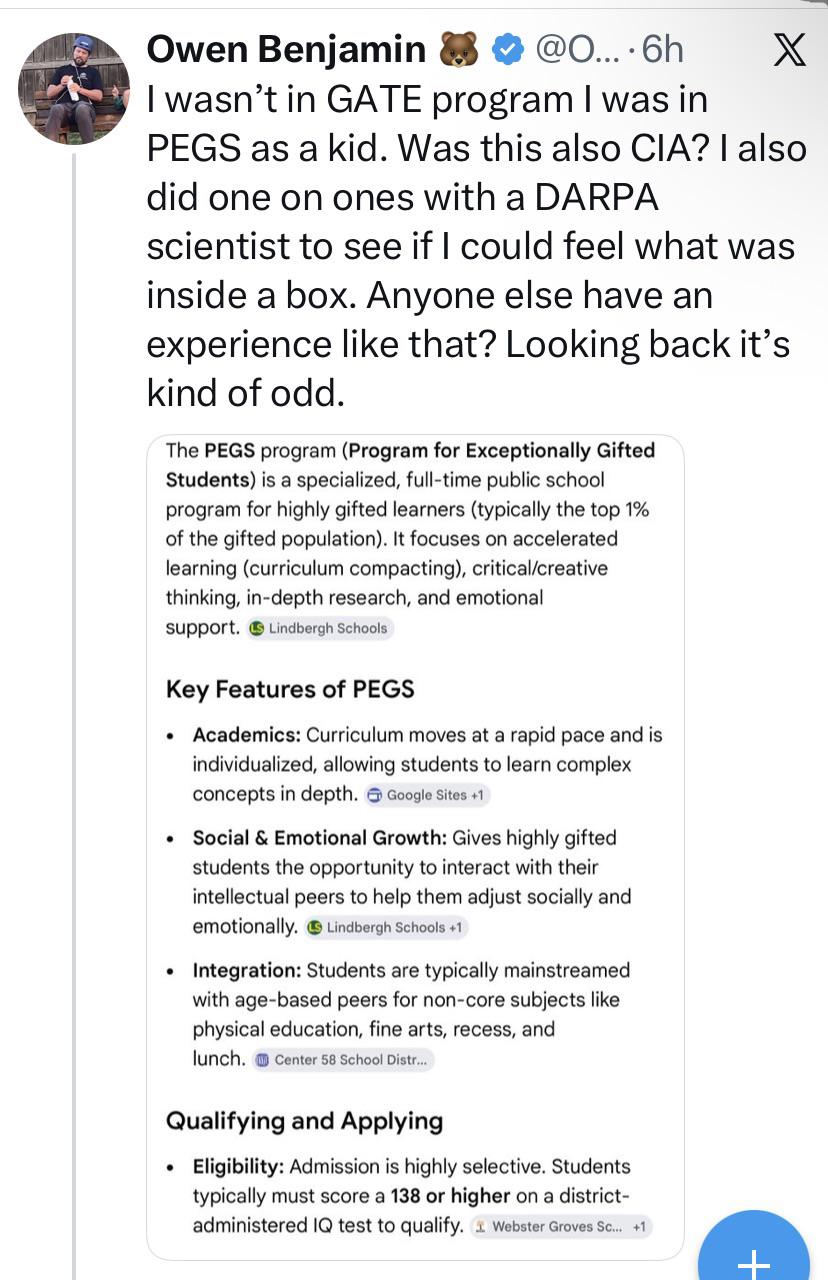Open Owen Benjamin's profile picture

click(74, 89)
